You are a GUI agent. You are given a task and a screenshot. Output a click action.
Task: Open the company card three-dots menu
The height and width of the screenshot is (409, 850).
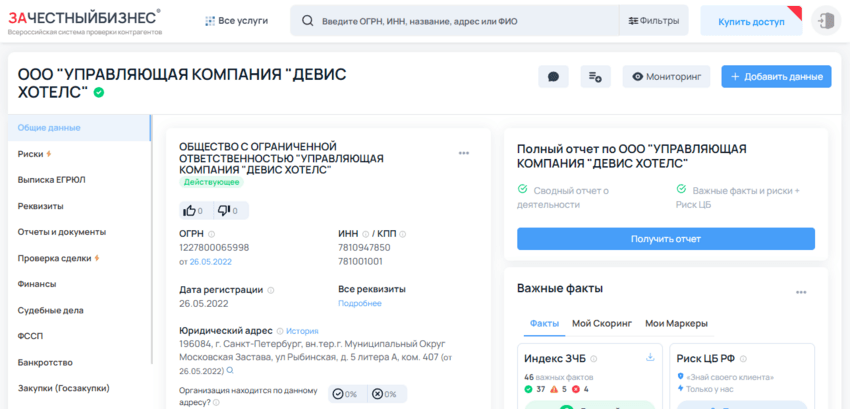click(463, 153)
